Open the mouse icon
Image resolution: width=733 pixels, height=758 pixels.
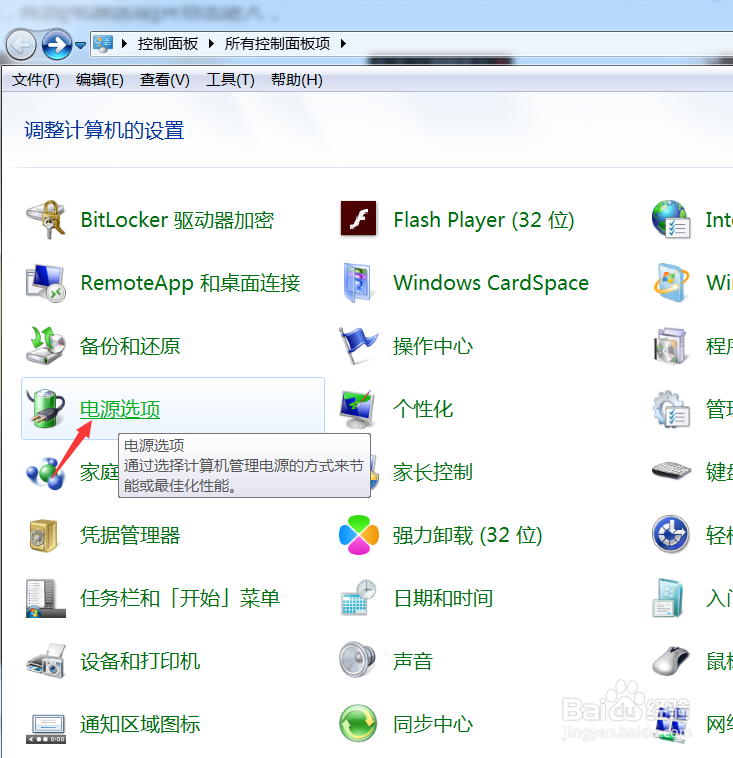(671, 660)
